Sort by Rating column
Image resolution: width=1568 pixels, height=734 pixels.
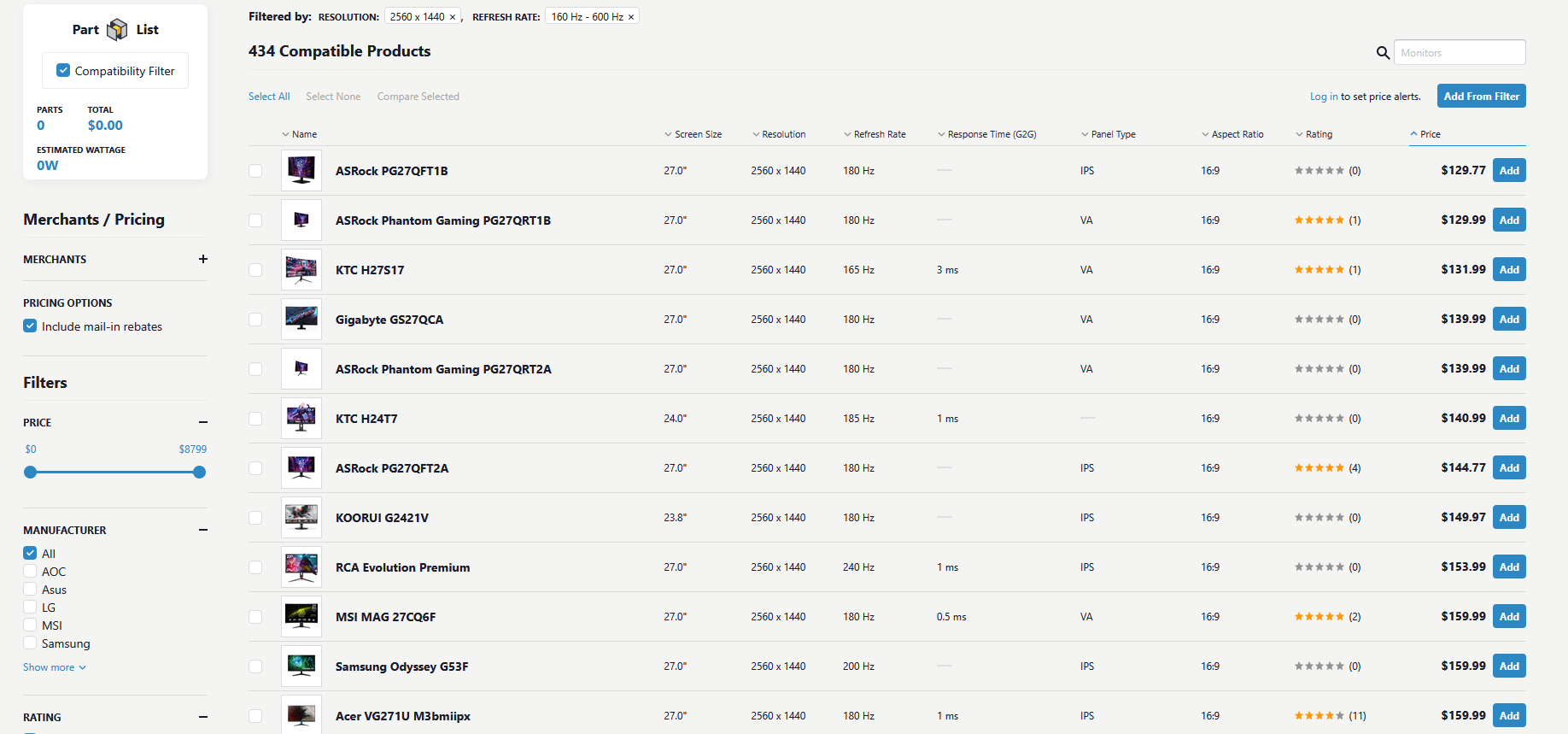[1313, 134]
